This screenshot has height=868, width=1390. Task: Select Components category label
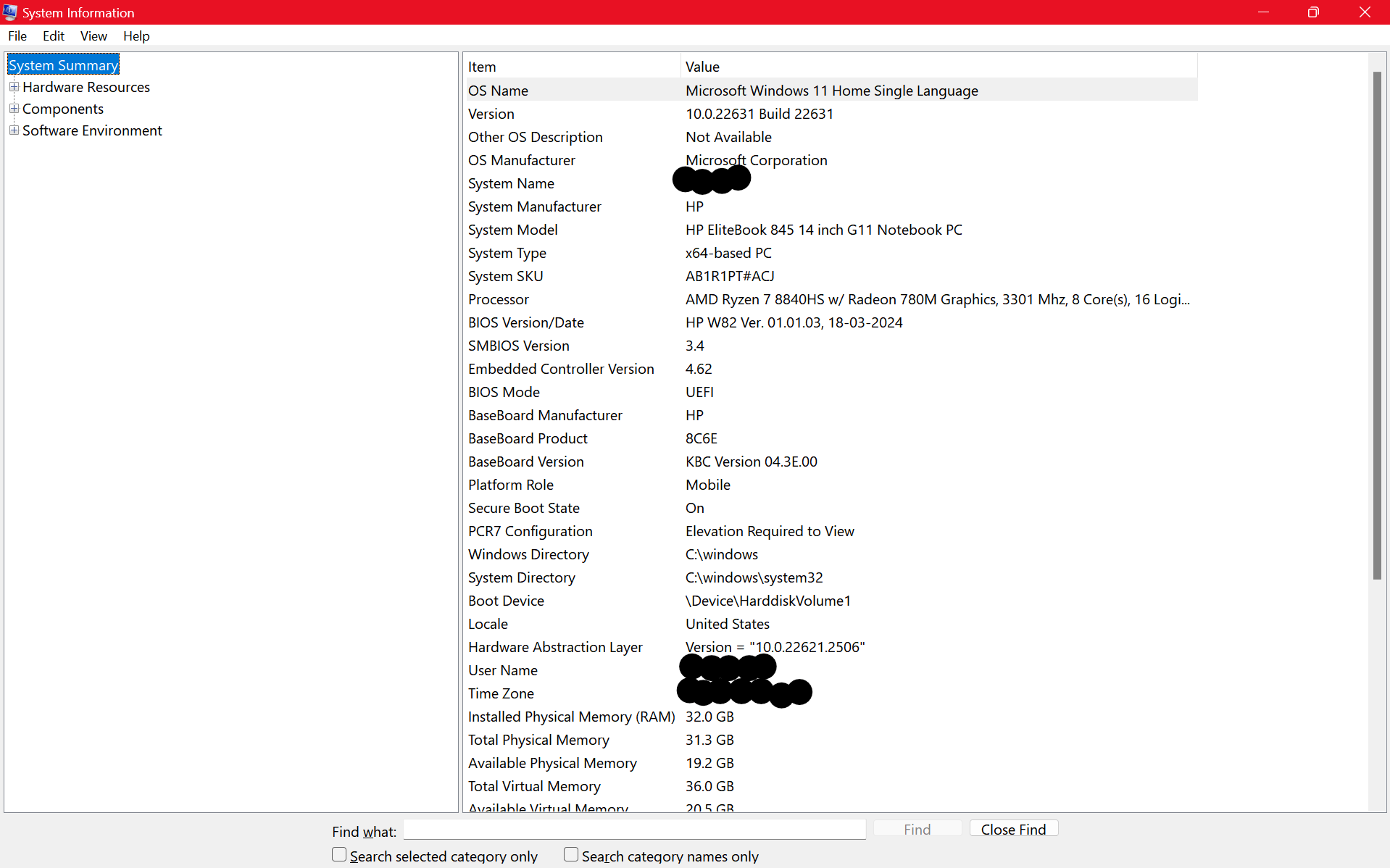(x=63, y=109)
